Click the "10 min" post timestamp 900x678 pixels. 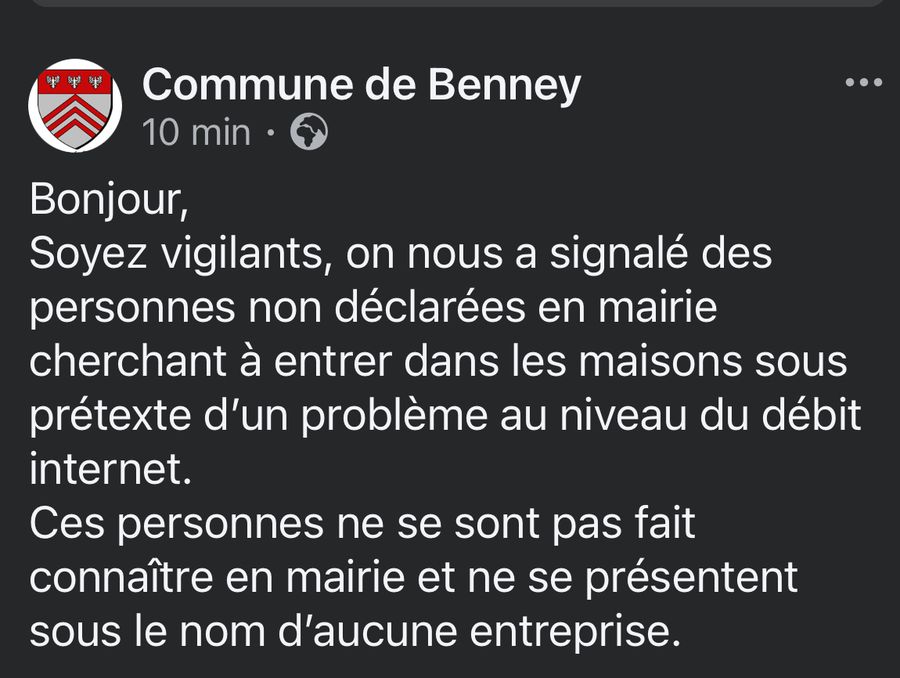pyautogui.click(x=196, y=132)
